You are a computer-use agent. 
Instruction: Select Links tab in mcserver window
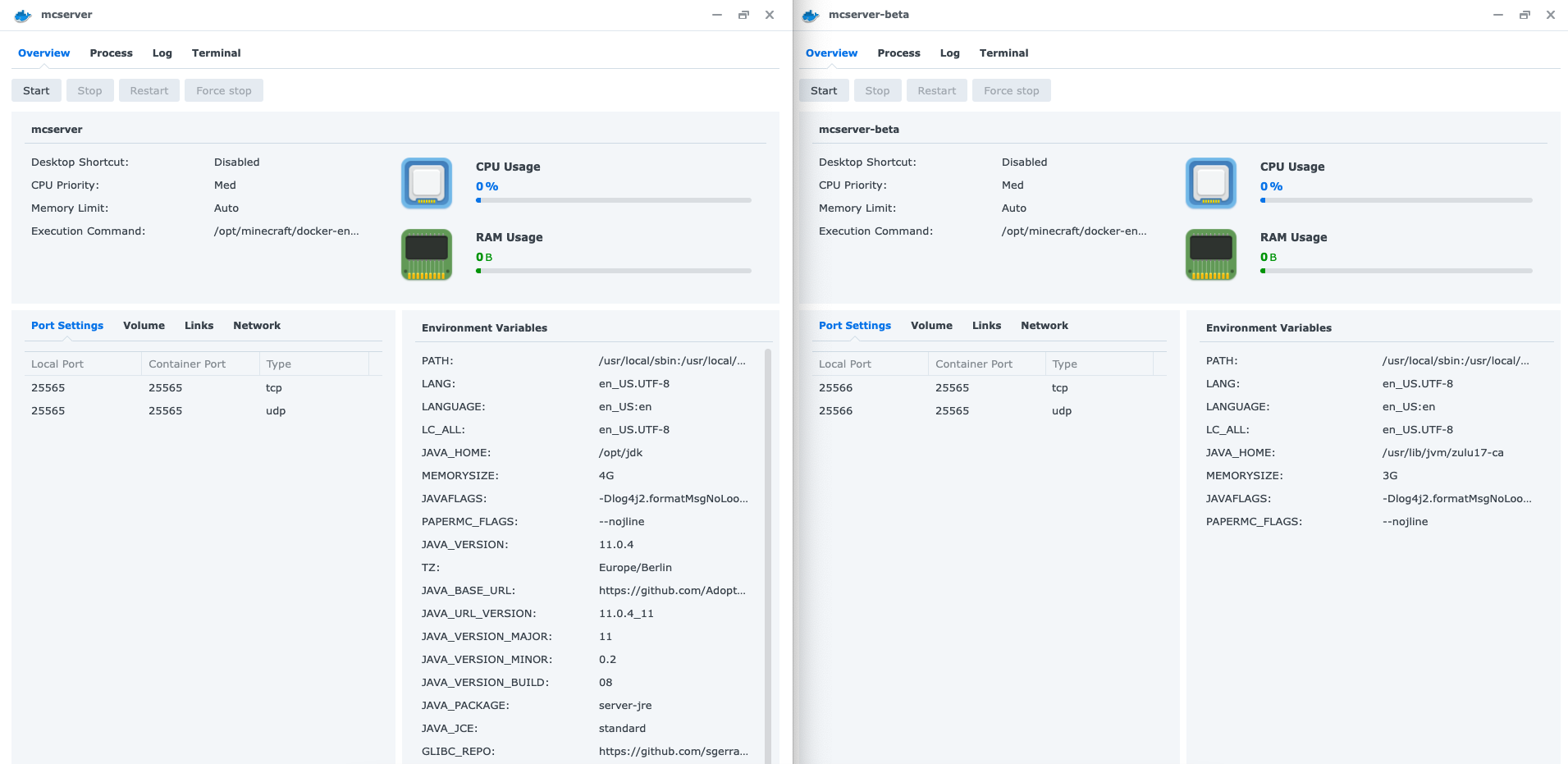(199, 326)
